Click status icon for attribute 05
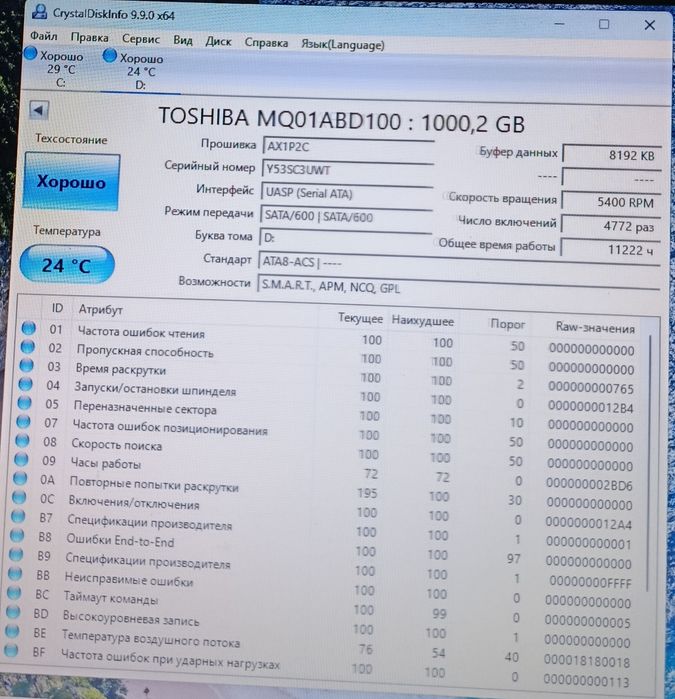The height and width of the screenshot is (699, 675). tap(25, 403)
